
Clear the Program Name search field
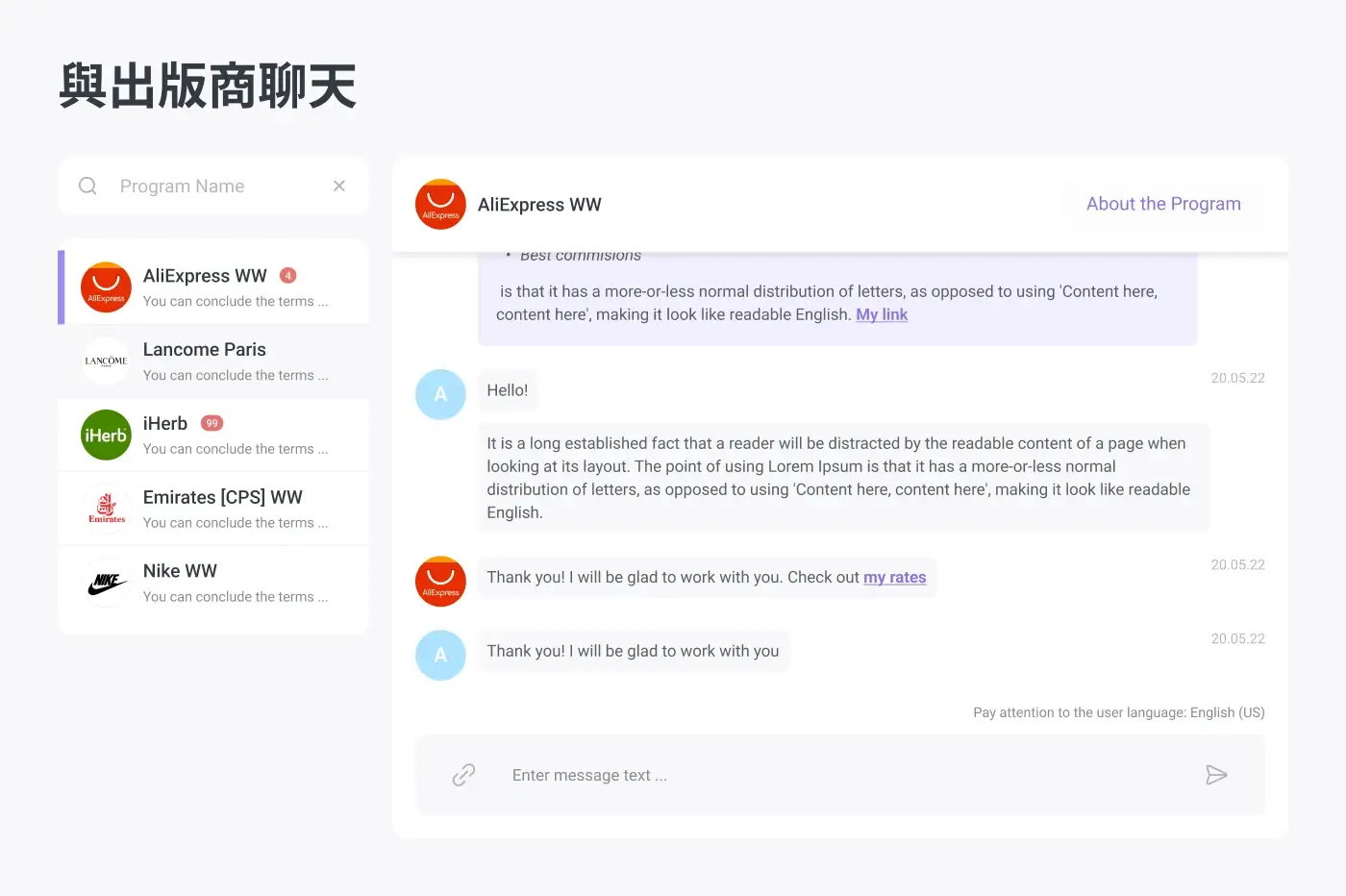339,186
